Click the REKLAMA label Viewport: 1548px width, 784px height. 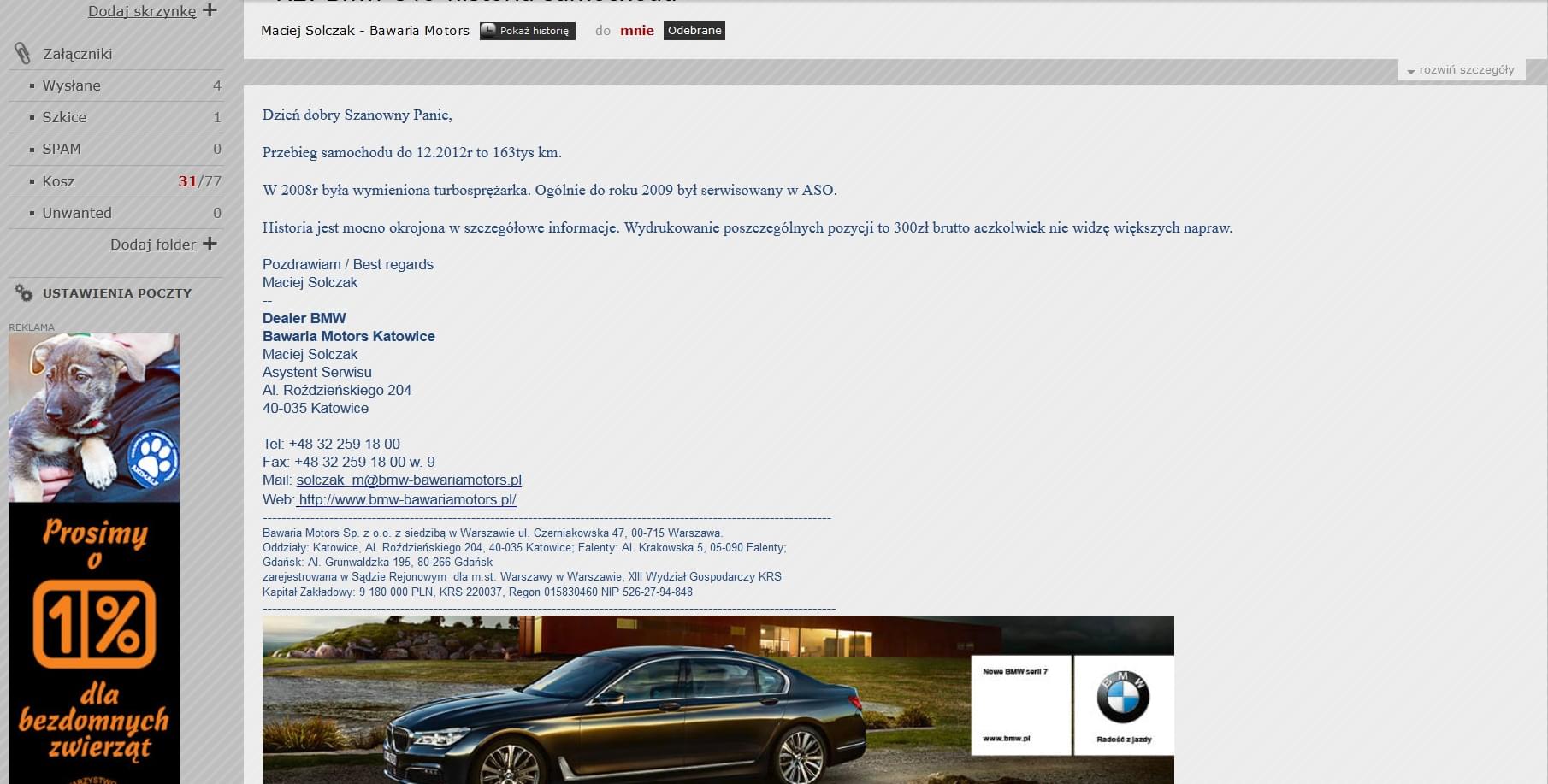(32, 327)
